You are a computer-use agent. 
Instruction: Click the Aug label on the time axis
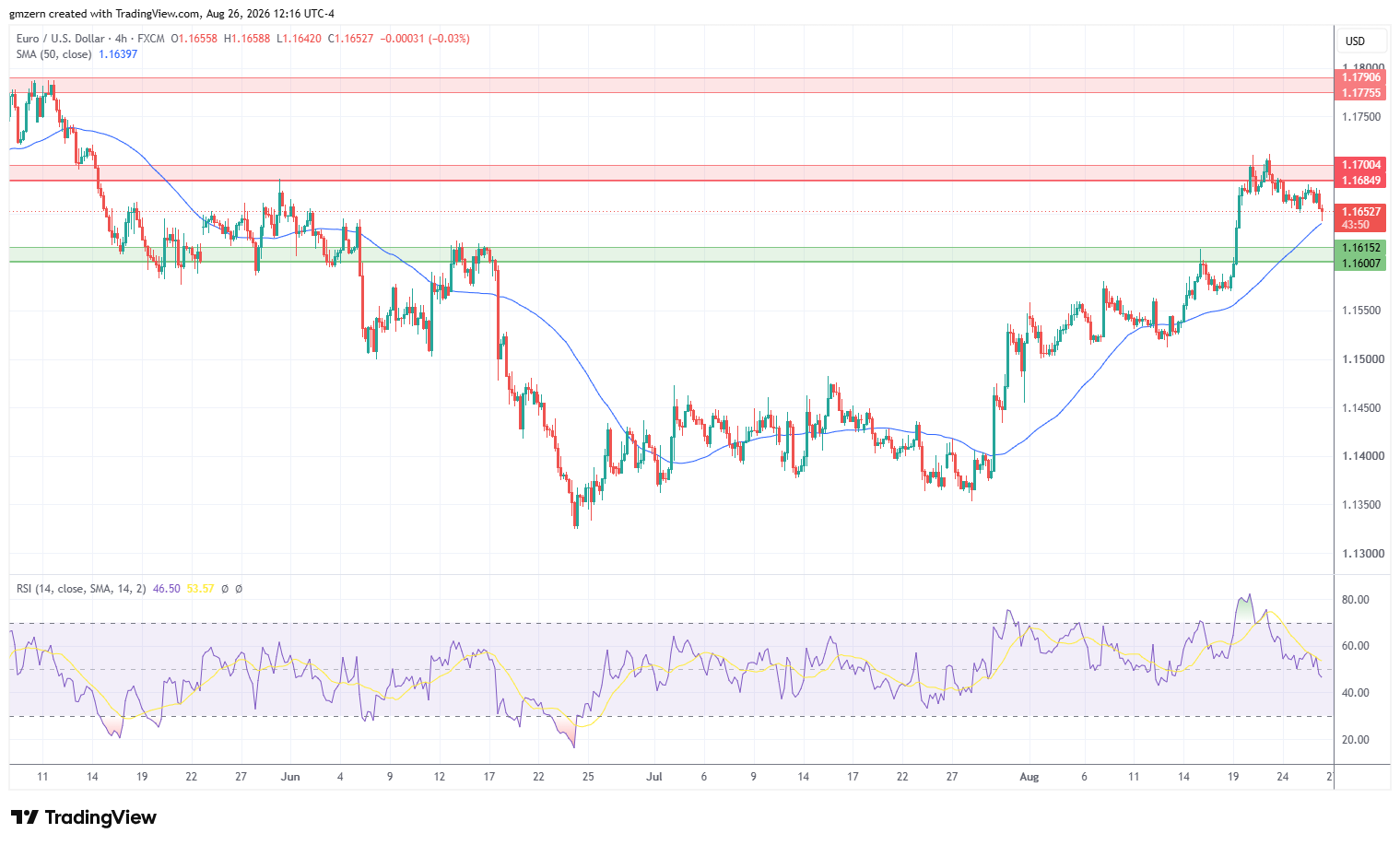click(x=1029, y=777)
